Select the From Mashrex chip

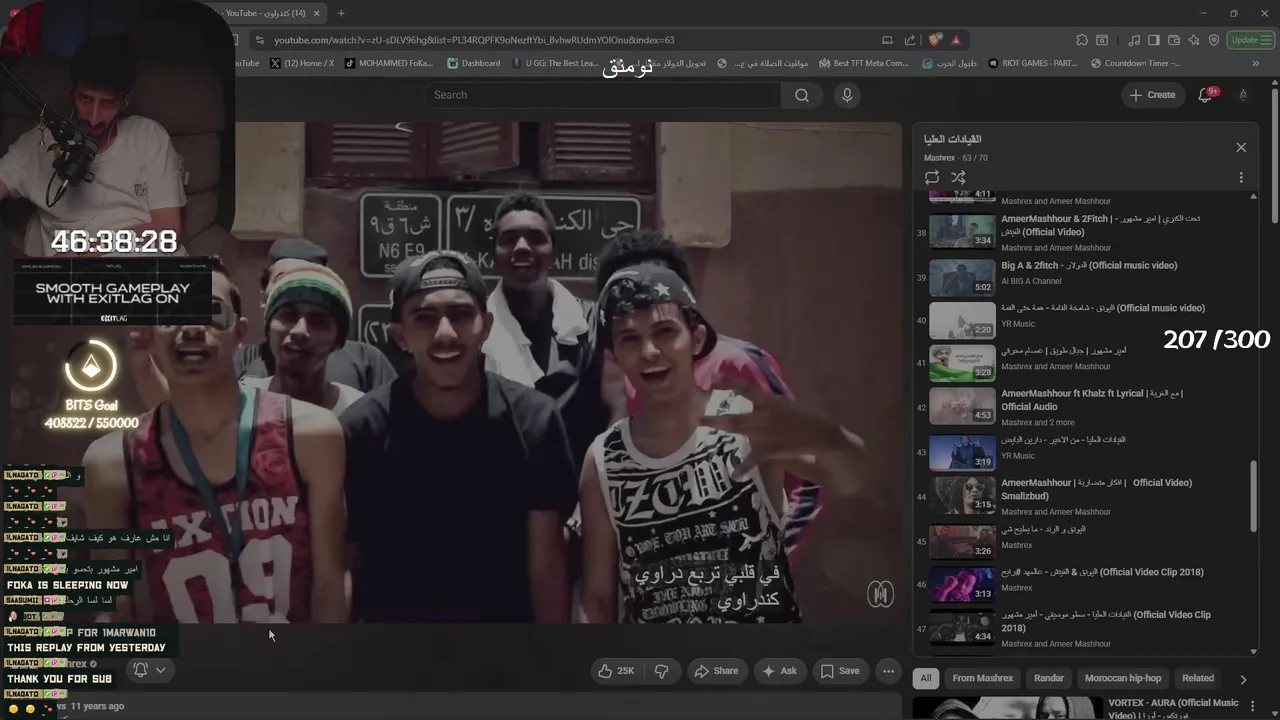[983, 678]
